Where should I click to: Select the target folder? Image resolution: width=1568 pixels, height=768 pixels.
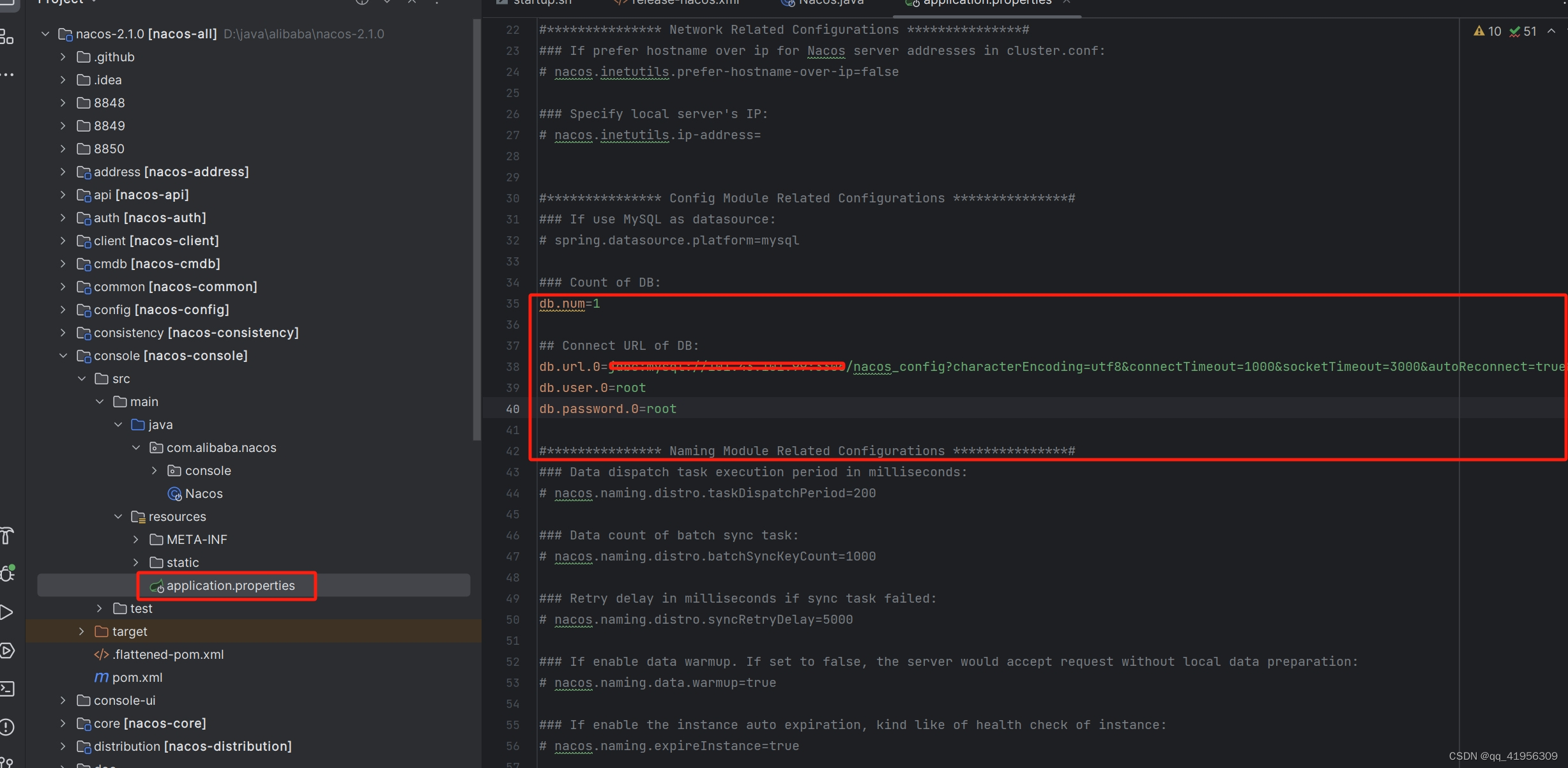121,631
